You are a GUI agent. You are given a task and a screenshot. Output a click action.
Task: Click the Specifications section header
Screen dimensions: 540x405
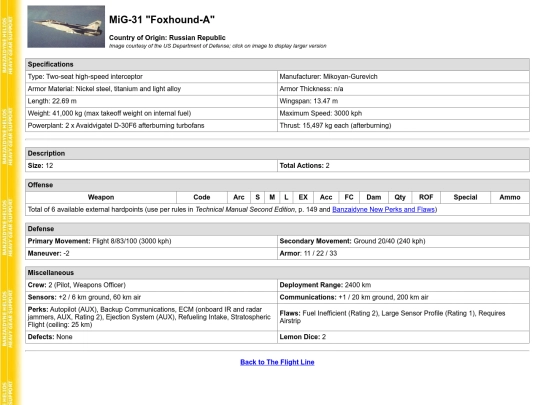tap(277, 64)
